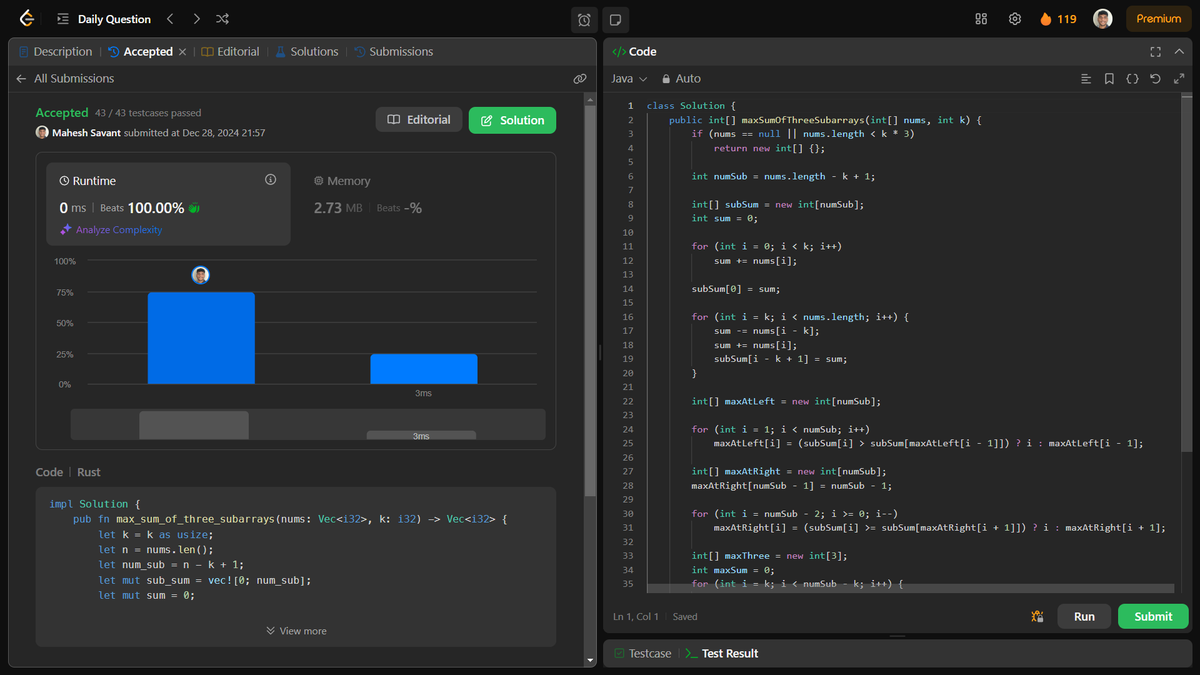Open the Test Result tab
Image resolution: width=1200 pixels, height=675 pixels.
(x=722, y=653)
